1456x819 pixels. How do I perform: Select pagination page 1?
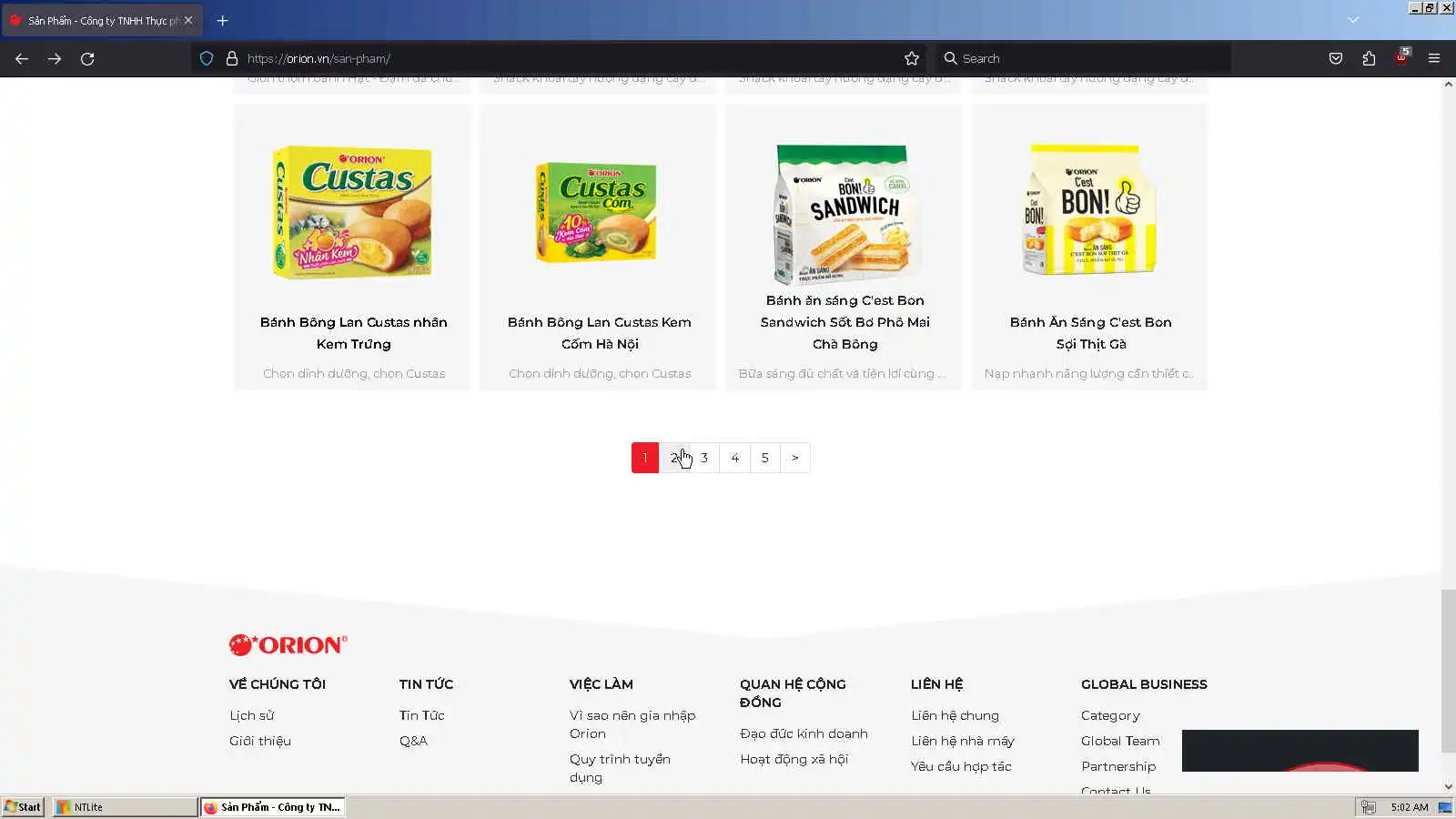tap(645, 458)
